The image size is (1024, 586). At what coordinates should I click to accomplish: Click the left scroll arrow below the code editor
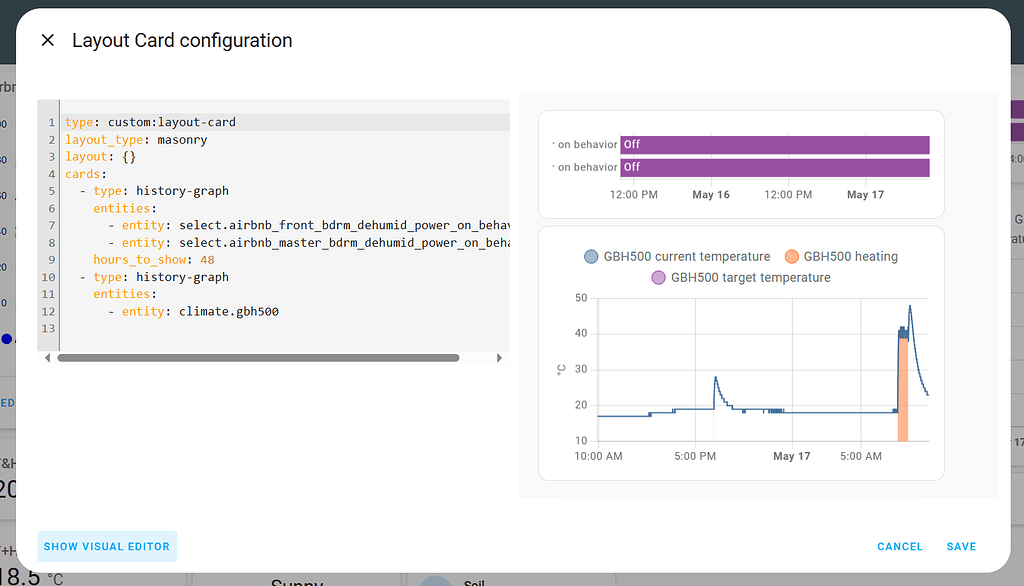(x=47, y=357)
